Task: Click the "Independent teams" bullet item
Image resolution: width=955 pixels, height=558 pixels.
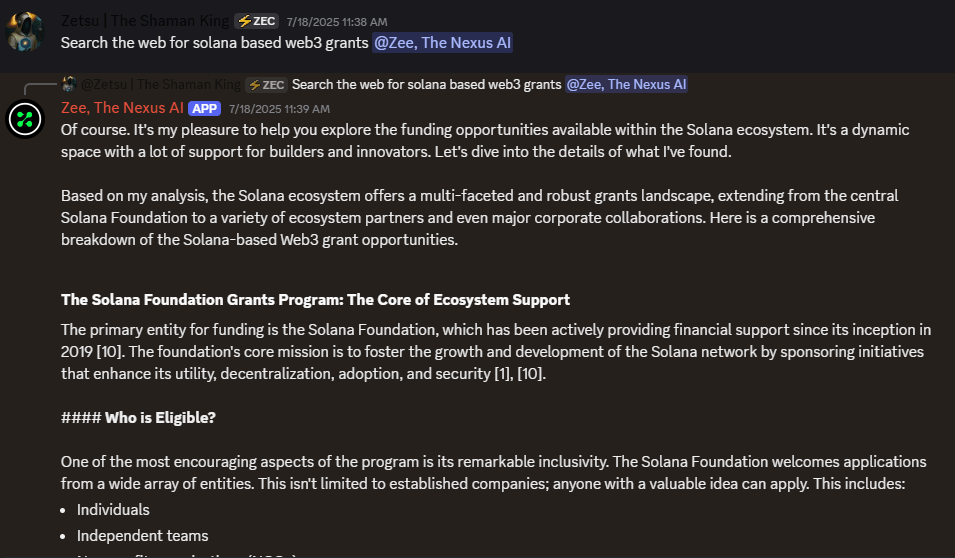Action: [x=142, y=535]
